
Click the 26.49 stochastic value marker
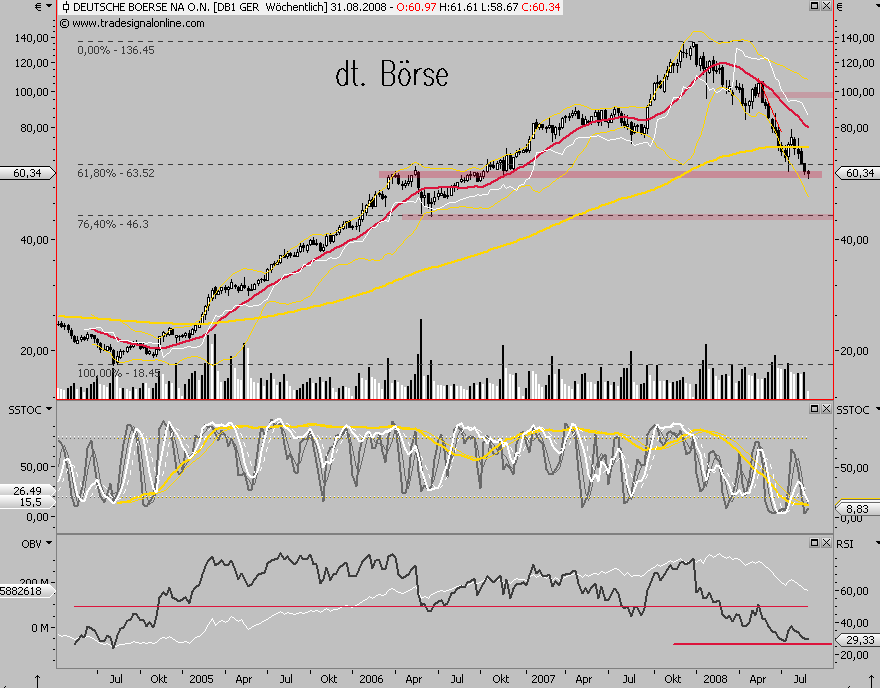[28, 491]
